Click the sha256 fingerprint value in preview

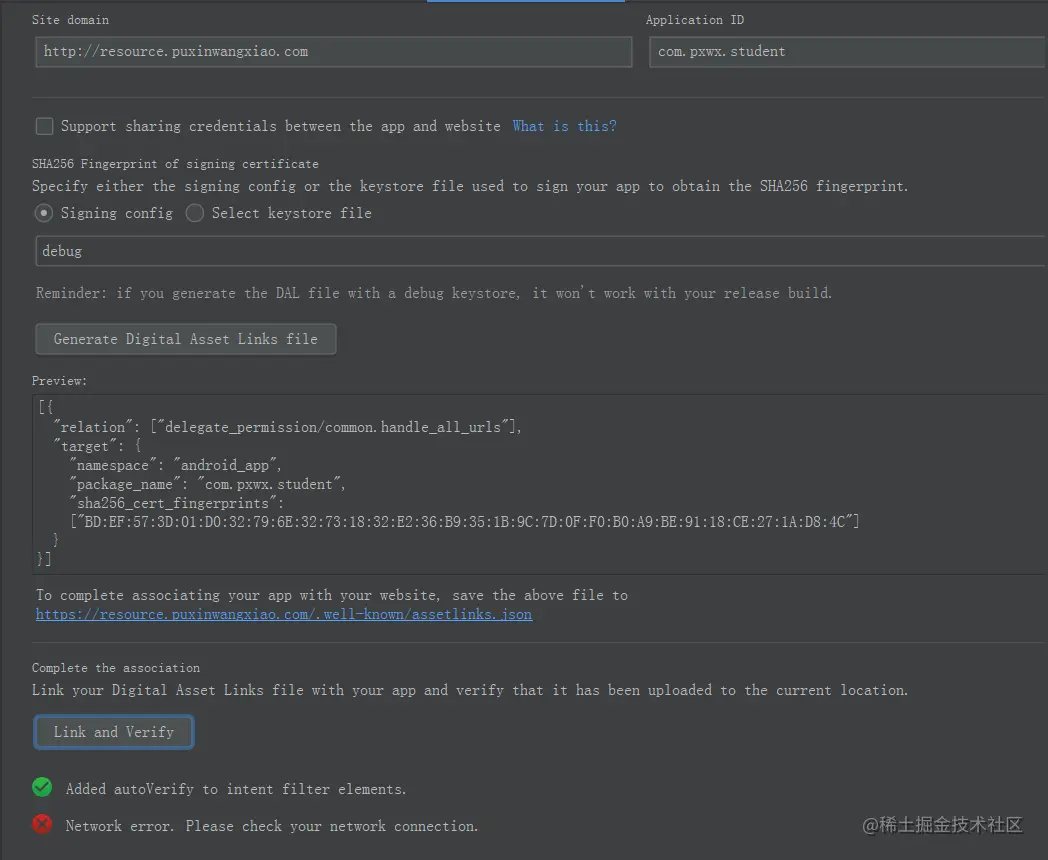point(465,522)
